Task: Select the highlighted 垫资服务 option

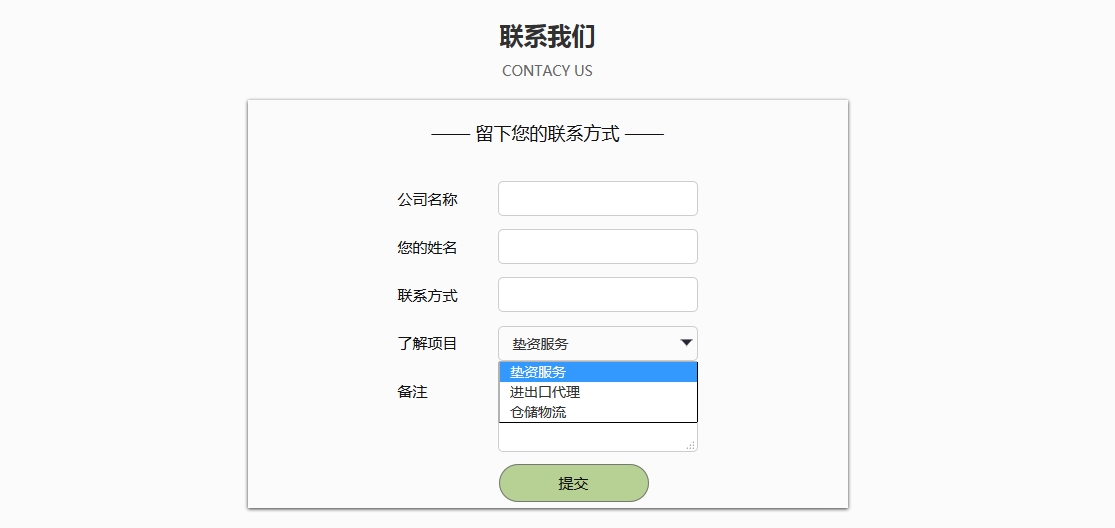Action: pos(598,372)
